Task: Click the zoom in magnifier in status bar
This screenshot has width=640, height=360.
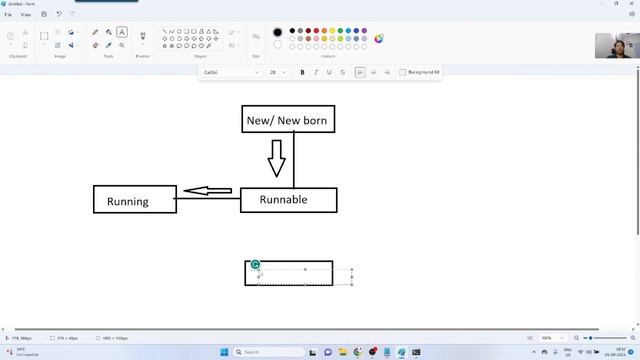Action: tap(633, 338)
